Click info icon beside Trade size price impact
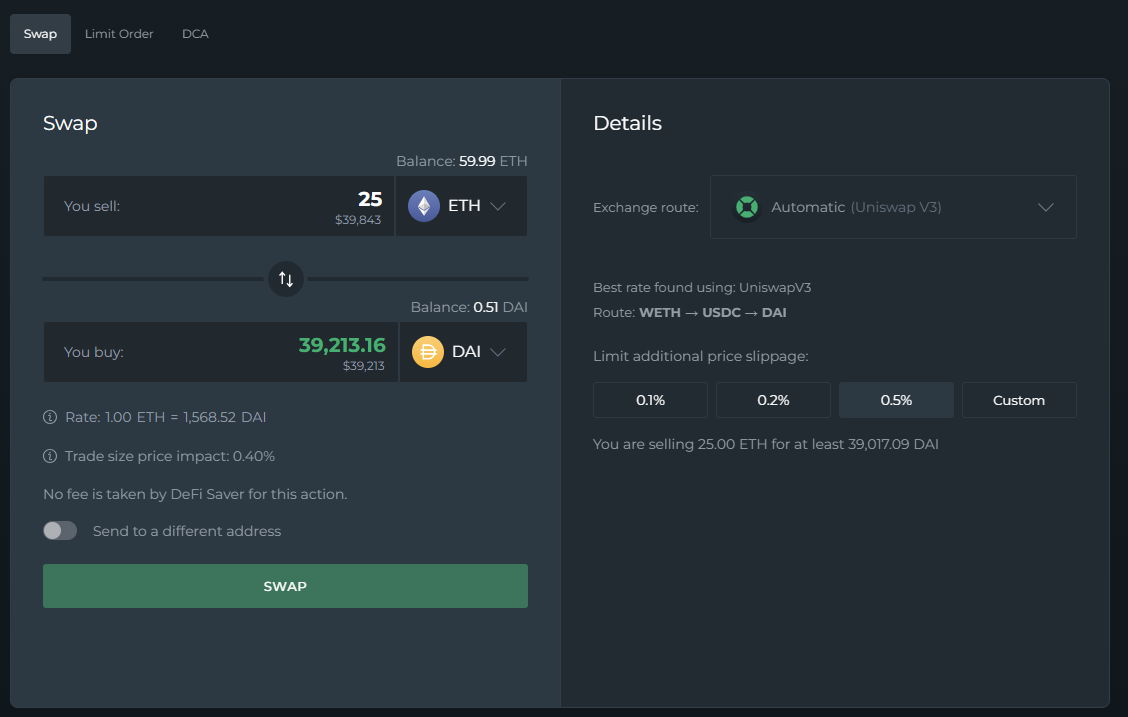Image resolution: width=1128 pixels, height=717 pixels. tap(50, 456)
